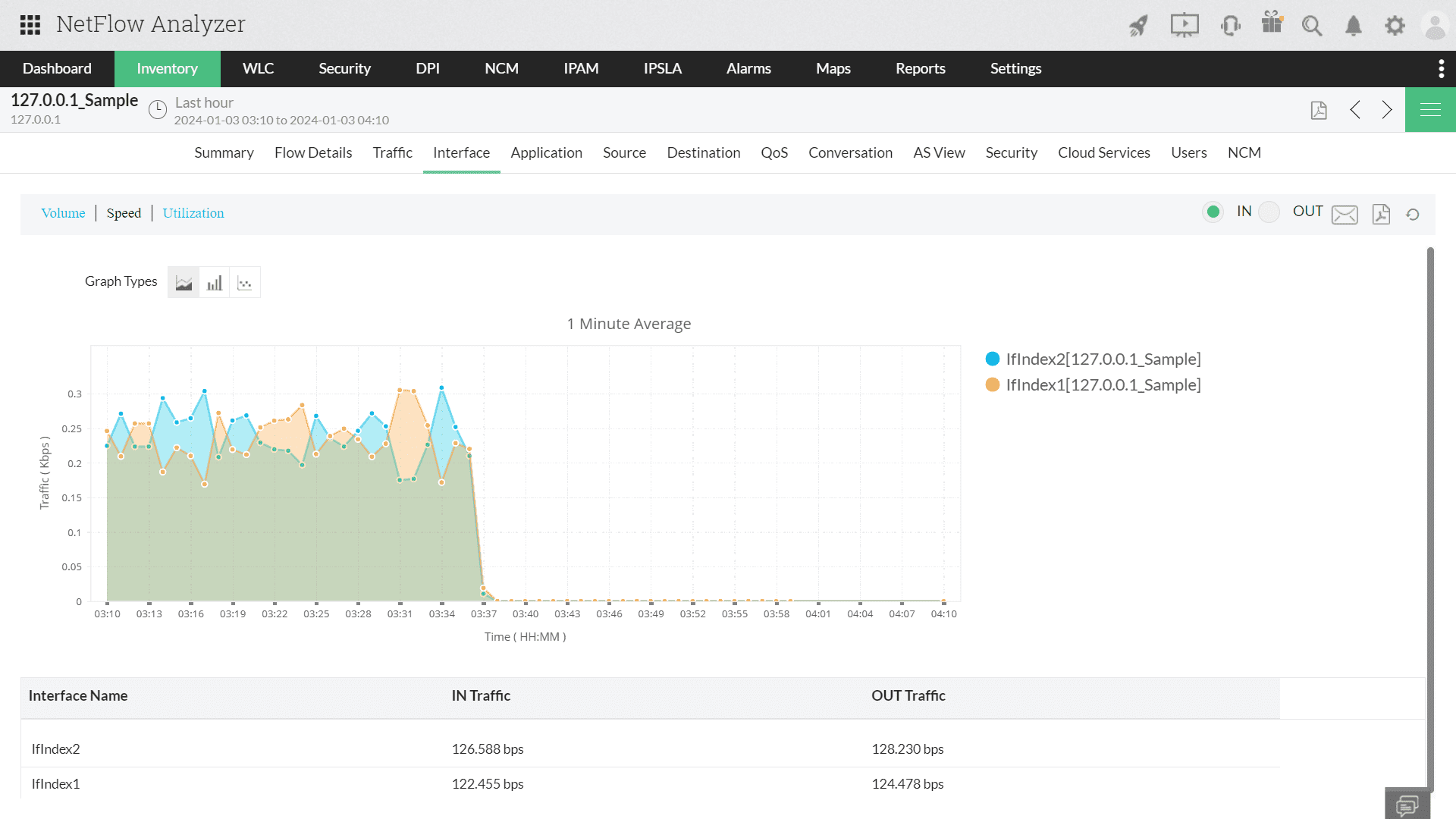1456x819 pixels.
Task: Click IfIndex1 orange legend color dot
Action: pos(992,384)
